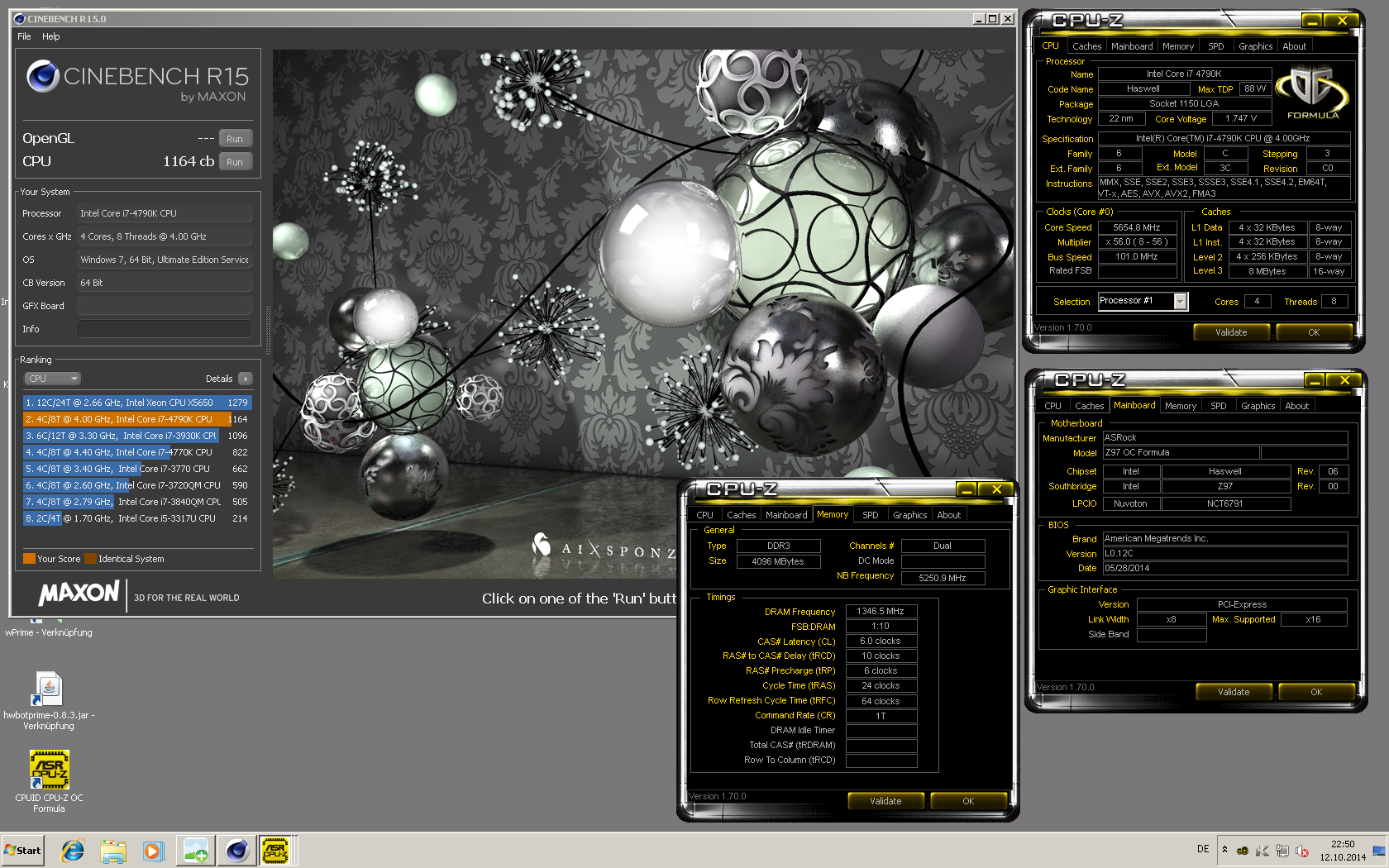Open the Help menu in Cinebench

[x=51, y=36]
